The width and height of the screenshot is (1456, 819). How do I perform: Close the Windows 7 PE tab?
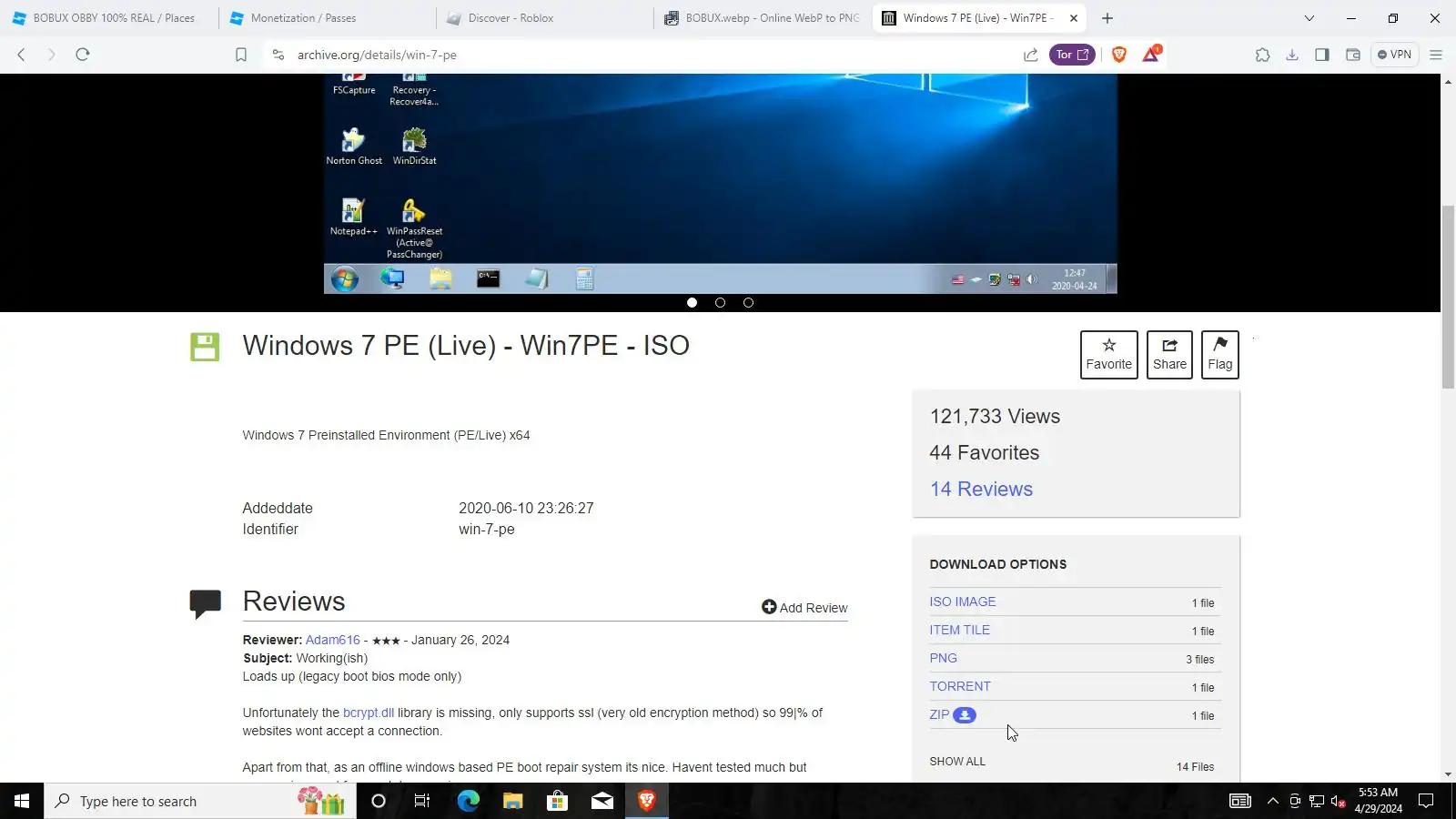pyautogui.click(x=1074, y=18)
